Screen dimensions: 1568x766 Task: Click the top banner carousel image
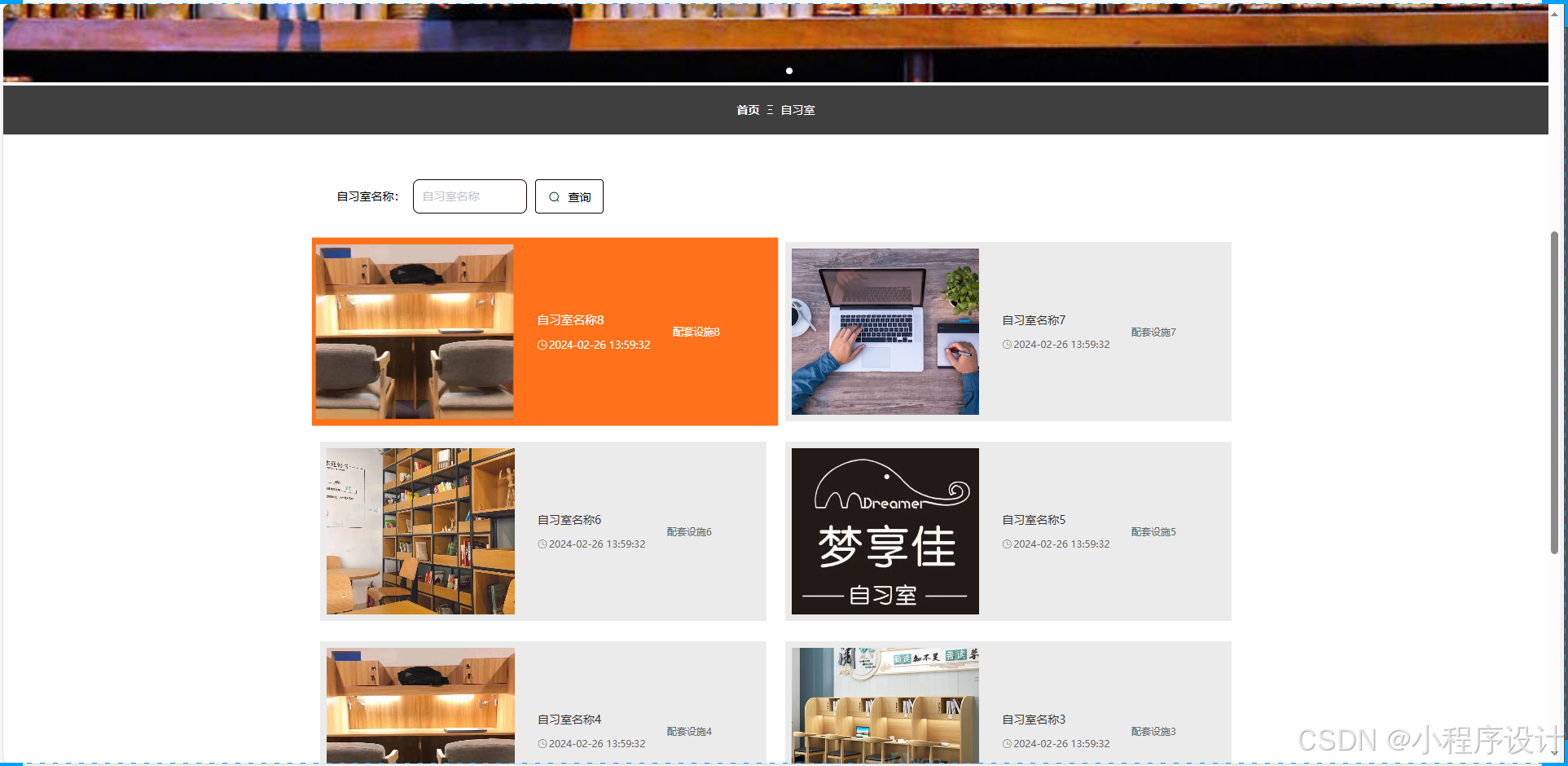coord(775,42)
